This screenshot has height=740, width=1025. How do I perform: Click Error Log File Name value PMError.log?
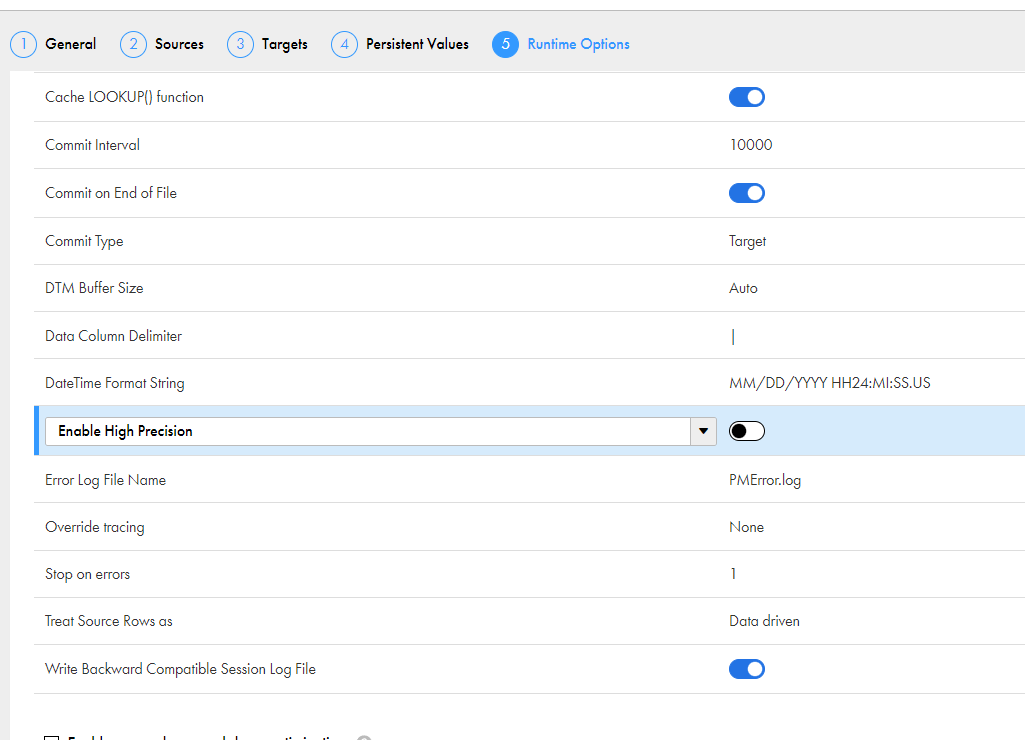[765, 480]
